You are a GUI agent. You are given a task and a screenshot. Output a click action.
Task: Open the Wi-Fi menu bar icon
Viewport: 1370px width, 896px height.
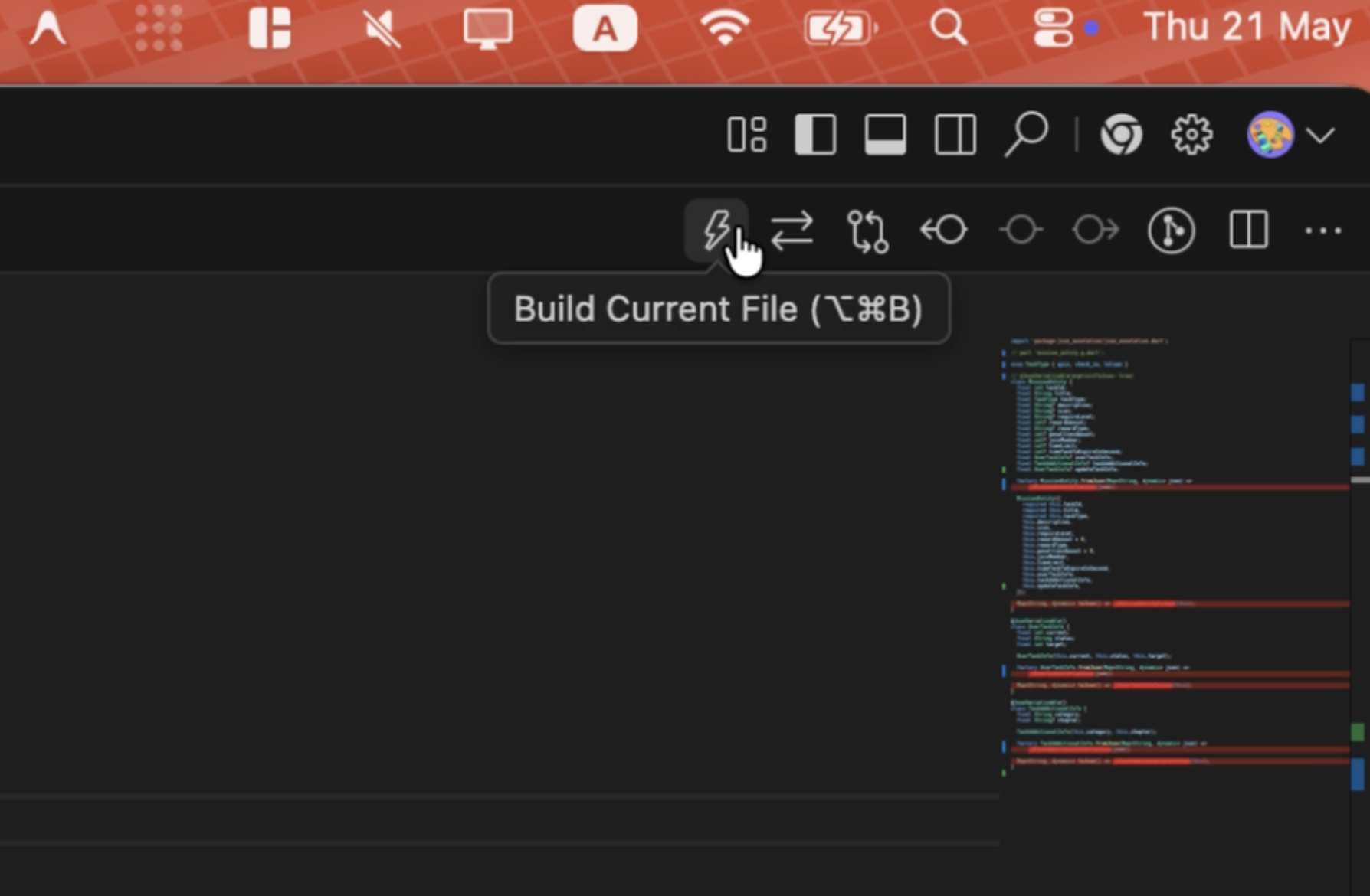(x=724, y=28)
